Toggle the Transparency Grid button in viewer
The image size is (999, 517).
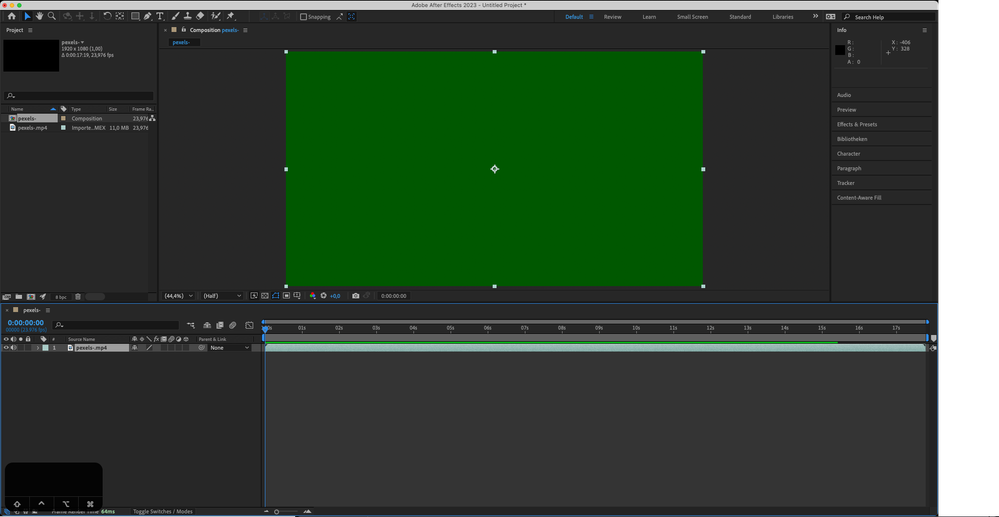tap(265, 296)
